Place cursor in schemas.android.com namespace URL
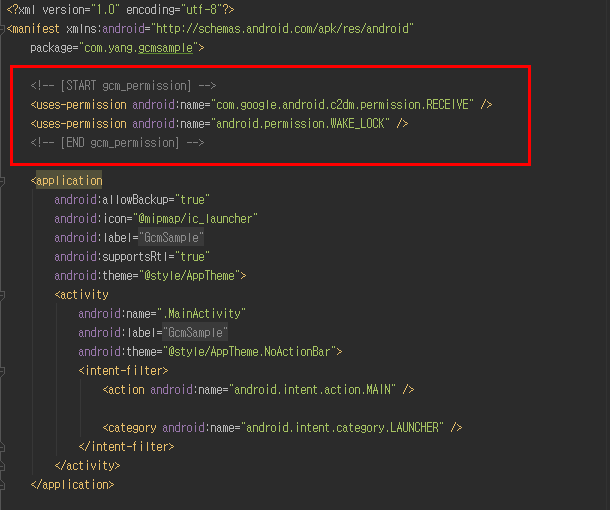This screenshot has width=610, height=510. coord(284,29)
